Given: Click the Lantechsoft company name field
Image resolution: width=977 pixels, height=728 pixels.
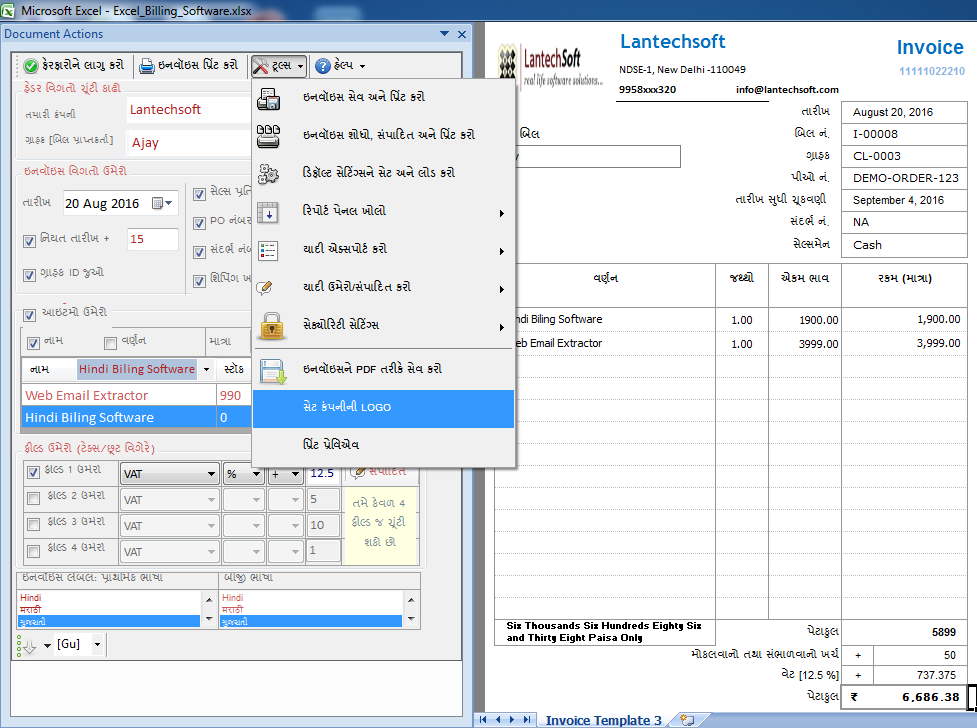Looking at the screenshot, I should pyautogui.click(x=188, y=110).
